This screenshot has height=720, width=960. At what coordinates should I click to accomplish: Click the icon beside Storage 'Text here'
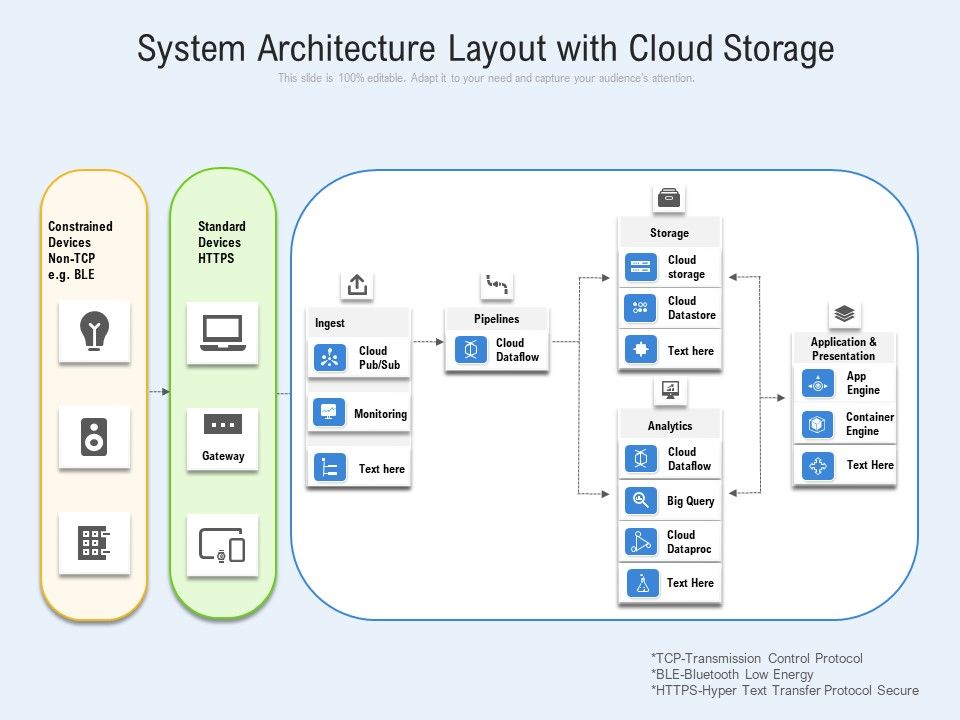pos(640,350)
